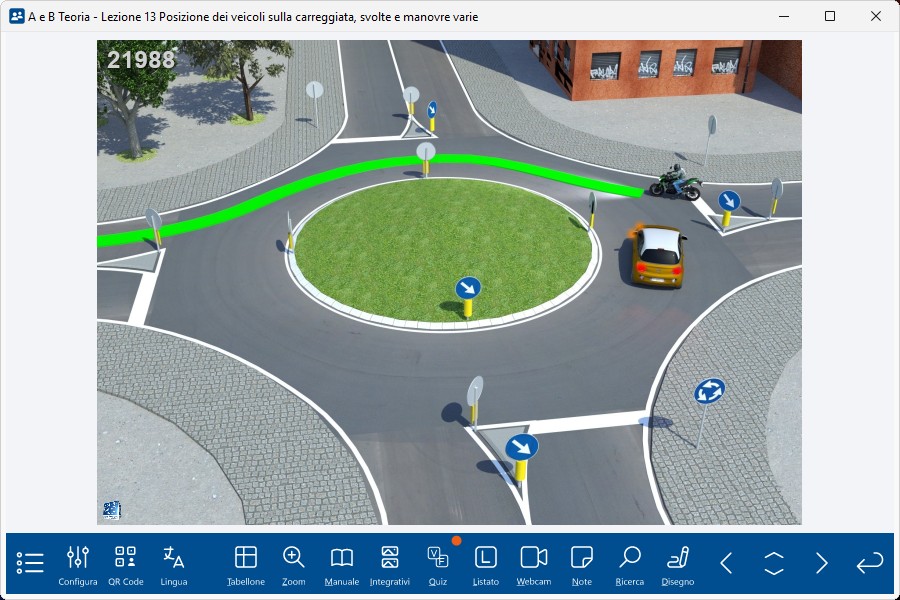Show the QR Code

[126, 564]
